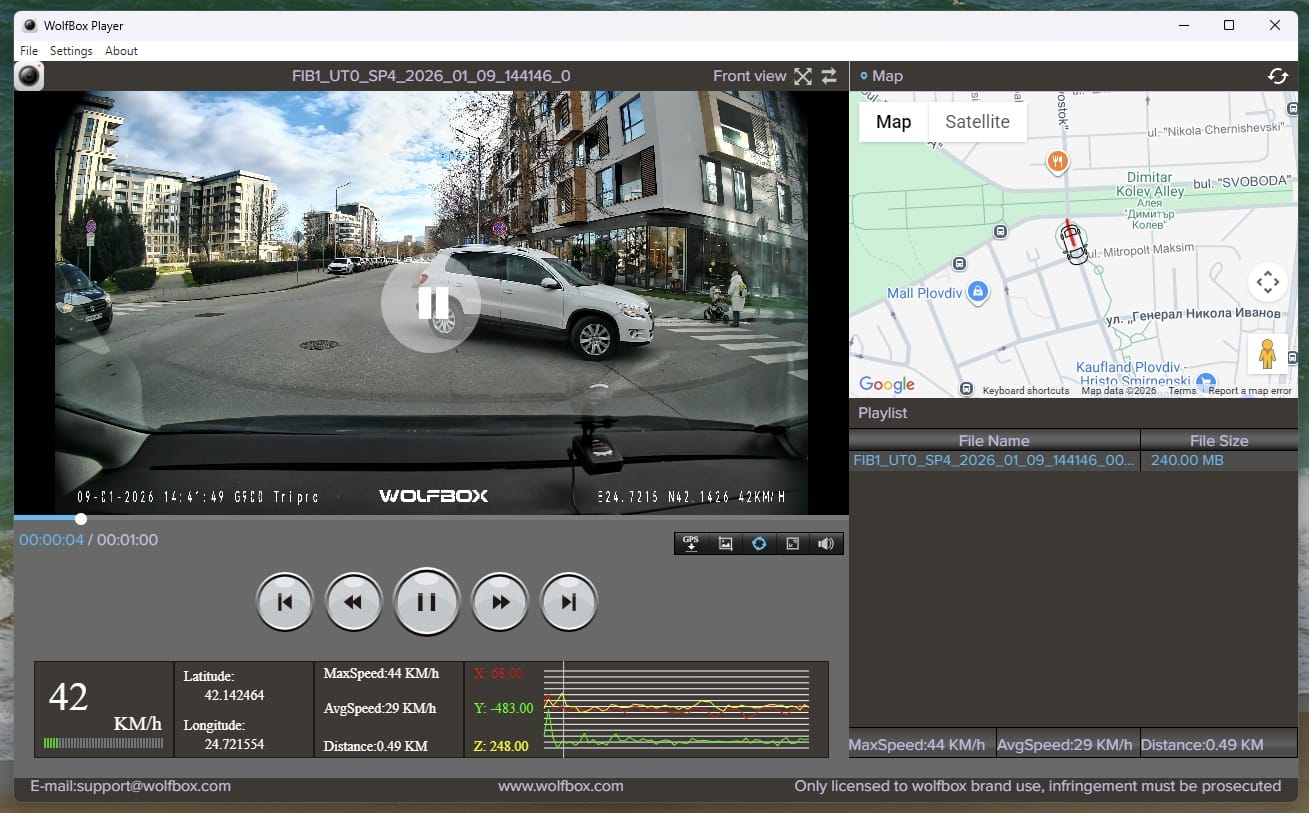Click the video progress slider handle
This screenshot has height=813, width=1309.
(81, 518)
